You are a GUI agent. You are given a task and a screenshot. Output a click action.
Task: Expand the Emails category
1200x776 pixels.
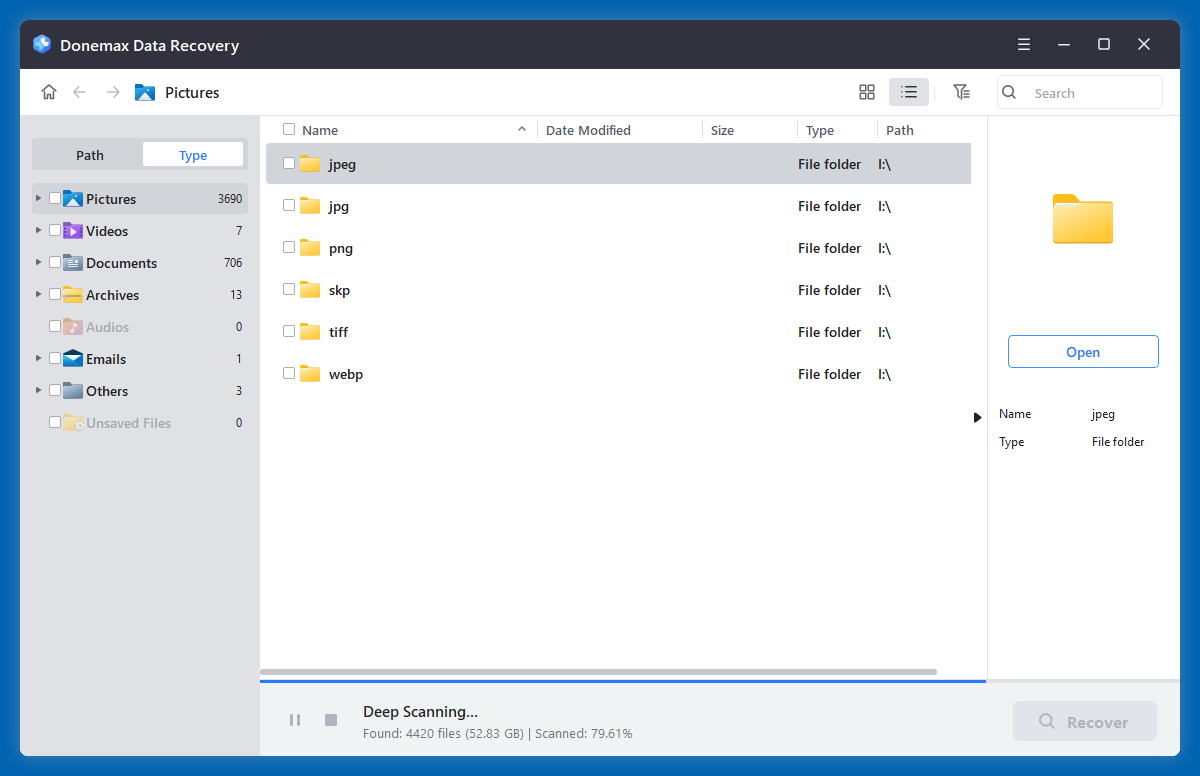[x=38, y=358]
